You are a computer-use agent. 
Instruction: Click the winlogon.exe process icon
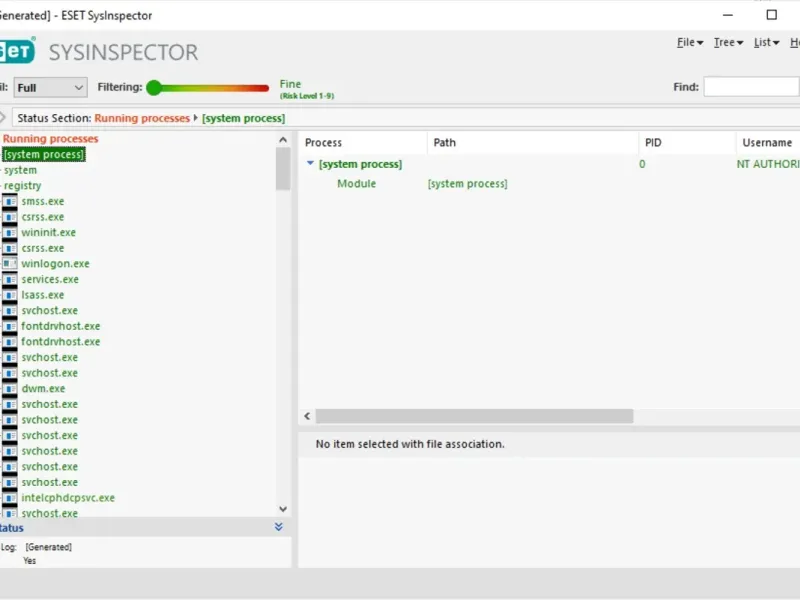pos(10,264)
